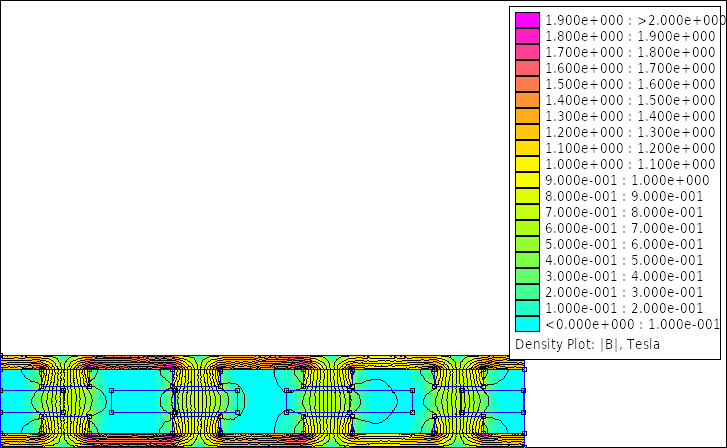Image resolution: width=727 pixels, height=448 pixels.
Task: Click the swatch for 8.000e-001 : 9.000e-001
Action: pyautogui.click(x=527, y=196)
